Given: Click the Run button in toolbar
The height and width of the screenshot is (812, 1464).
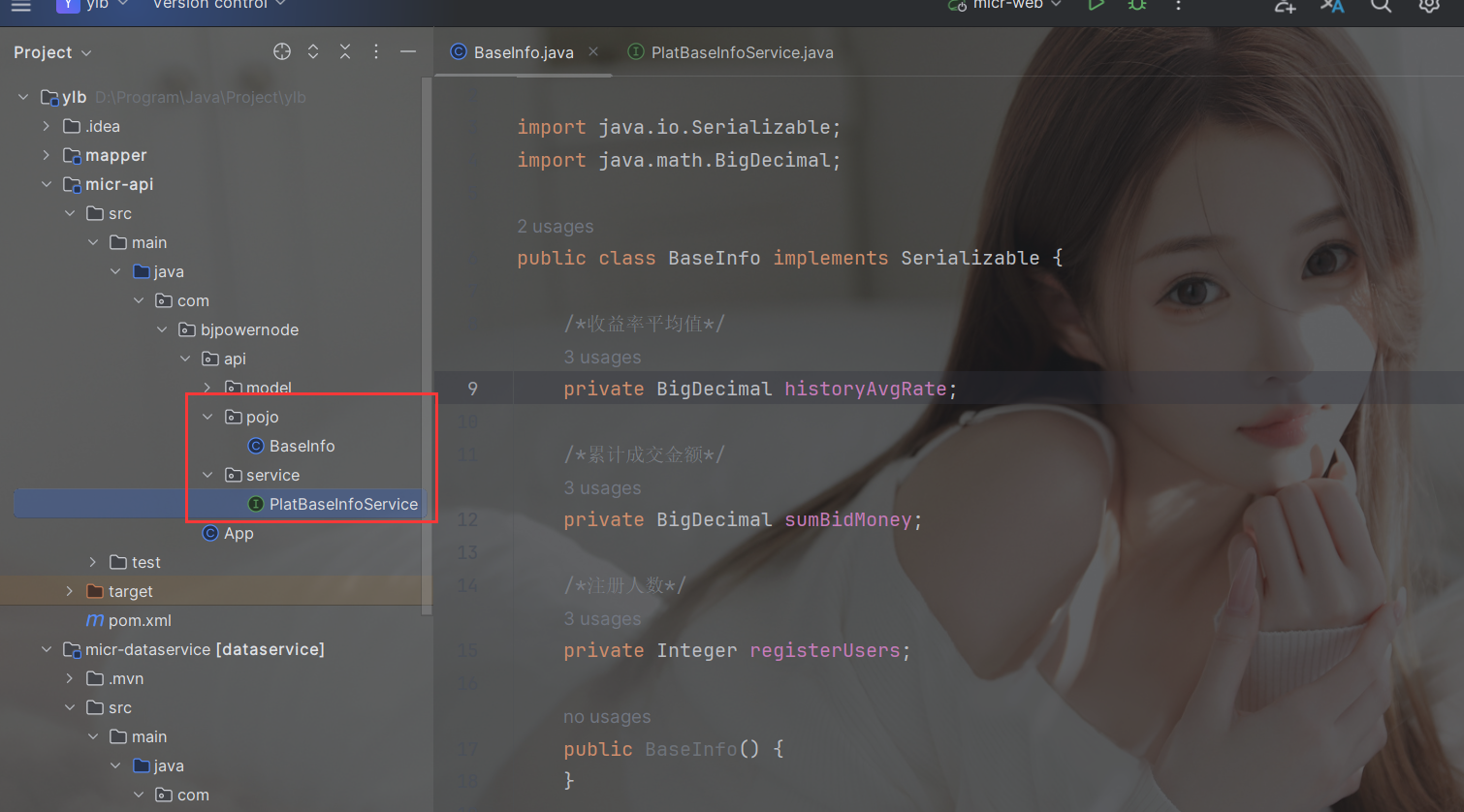Looking at the screenshot, I should (x=1096, y=5).
